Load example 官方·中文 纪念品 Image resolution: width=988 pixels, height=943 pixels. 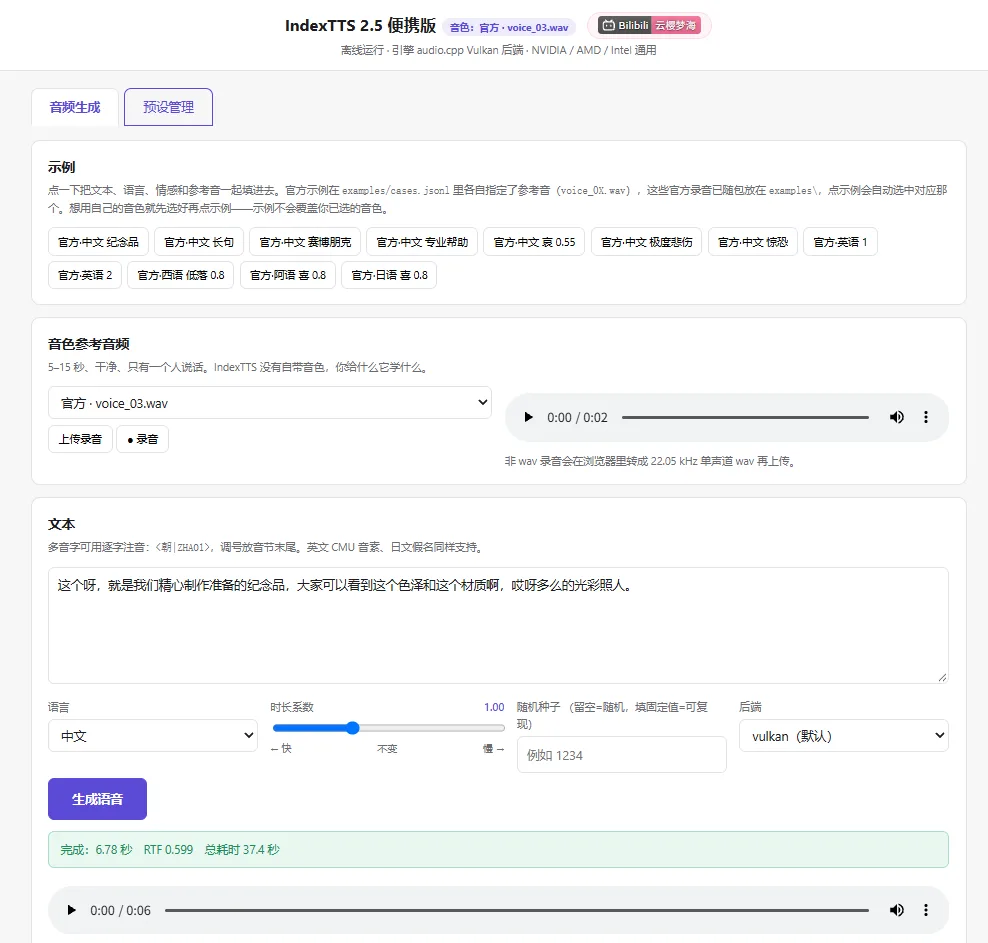(x=98, y=242)
